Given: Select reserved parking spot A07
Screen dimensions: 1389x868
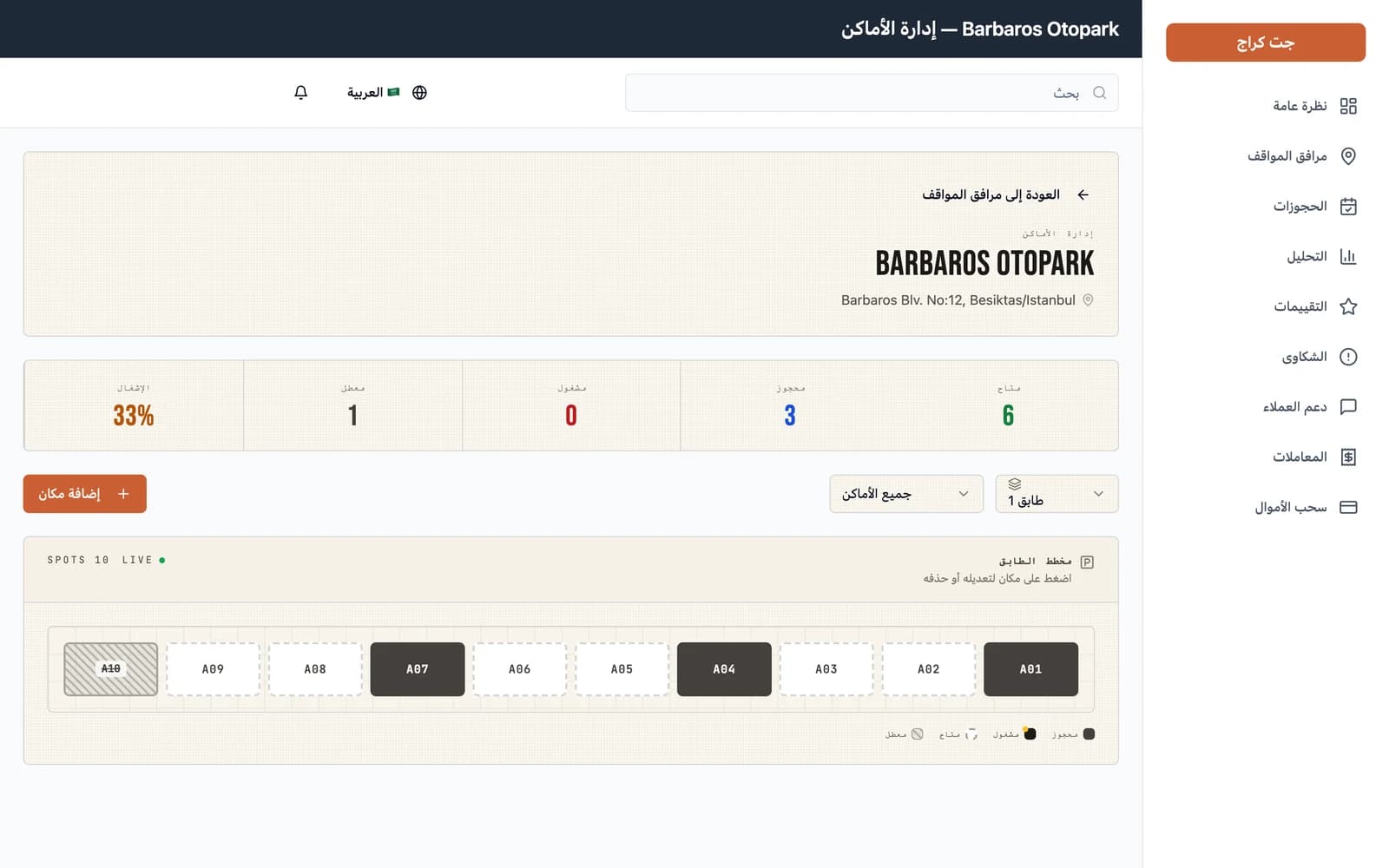Looking at the screenshot, I should pyautogui.click(x=418, y=669).
